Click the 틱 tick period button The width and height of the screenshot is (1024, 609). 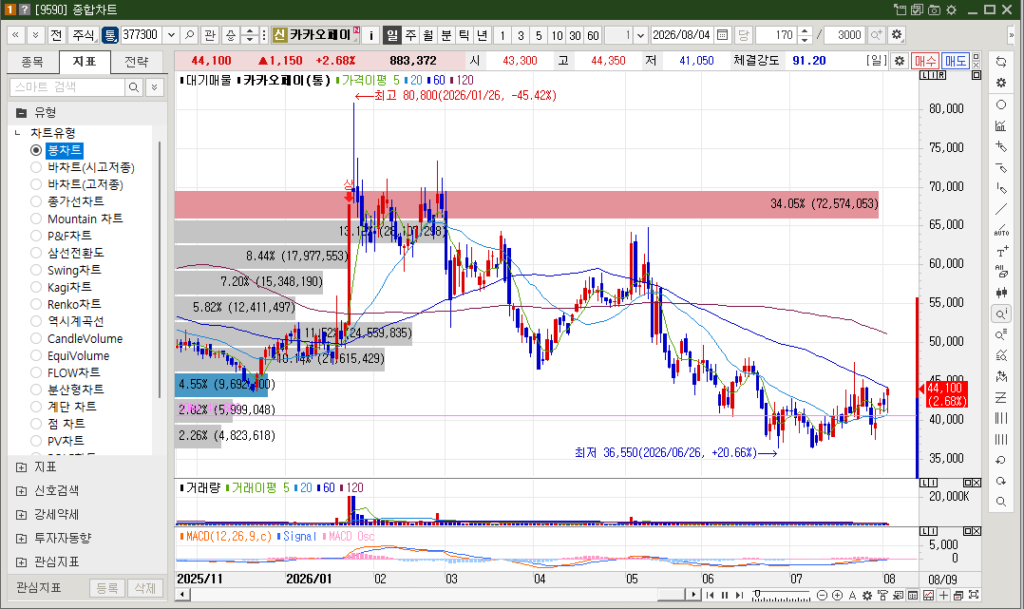pyautogui.click(x=464, y=35)
